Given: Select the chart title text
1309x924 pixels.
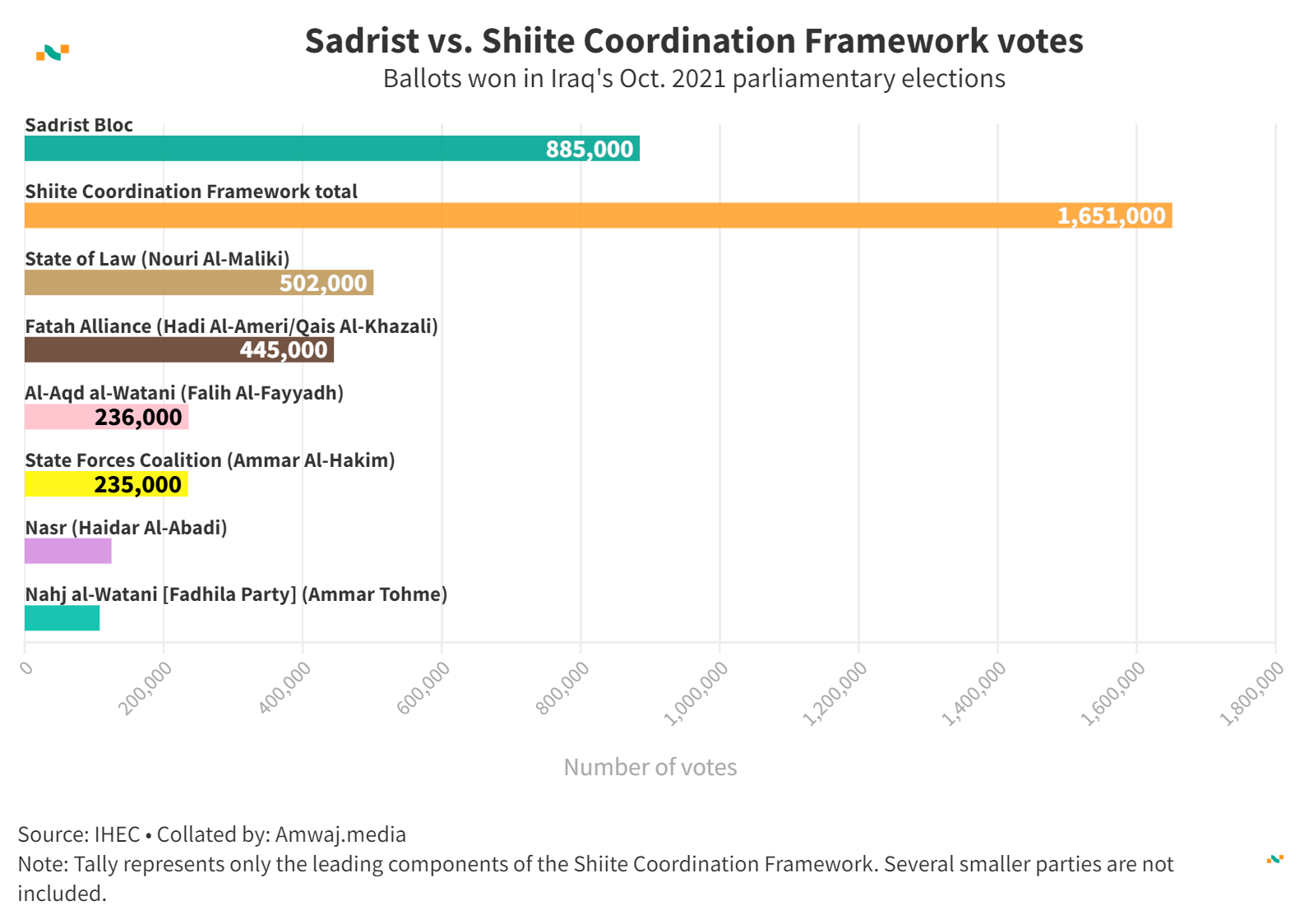Looking at the screenshot, I should (694, 41).
